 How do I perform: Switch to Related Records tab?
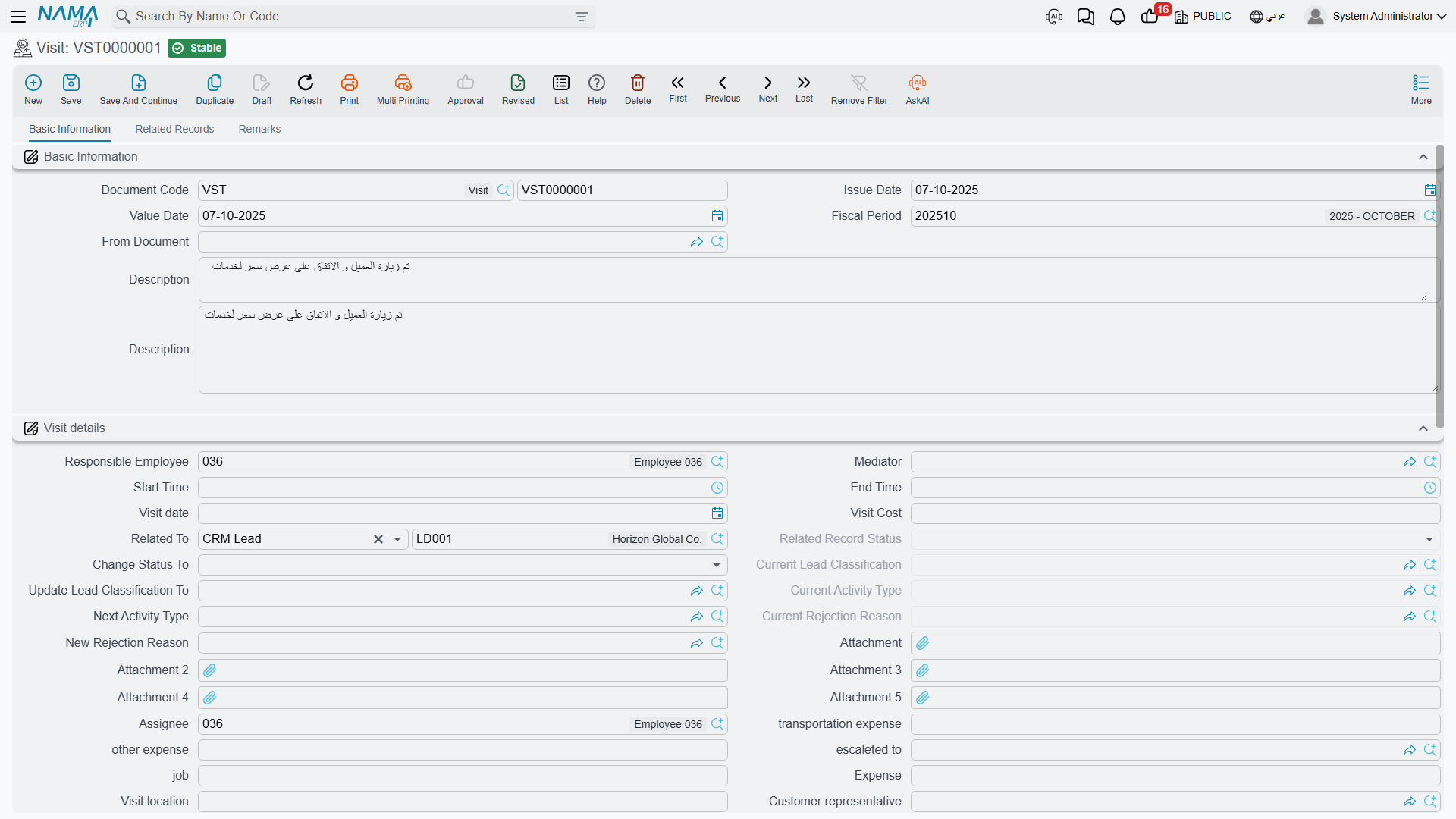click(x=174, y=130)
